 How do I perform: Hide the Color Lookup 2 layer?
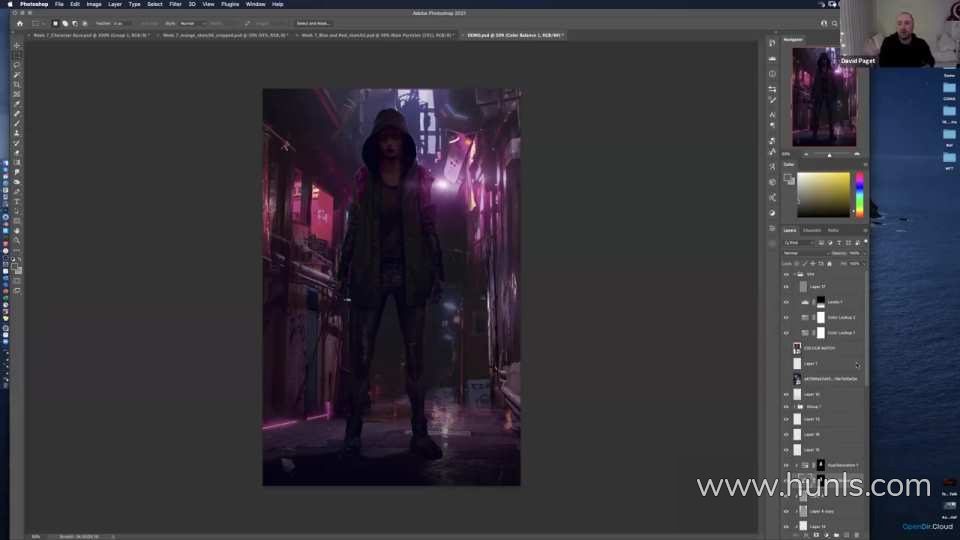tap(786, 317)
